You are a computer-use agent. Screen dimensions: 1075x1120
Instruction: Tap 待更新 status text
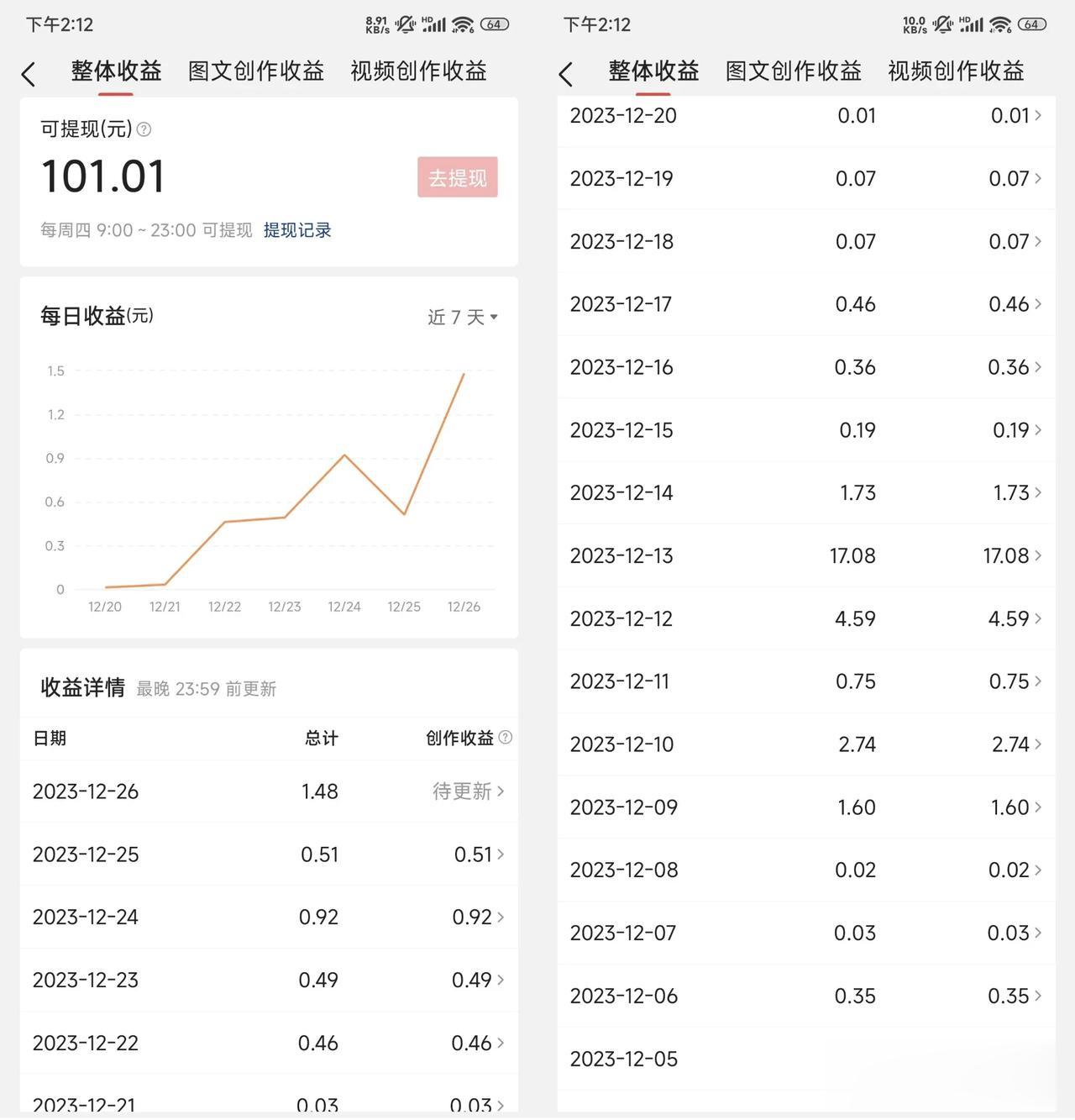pos(462,791)
